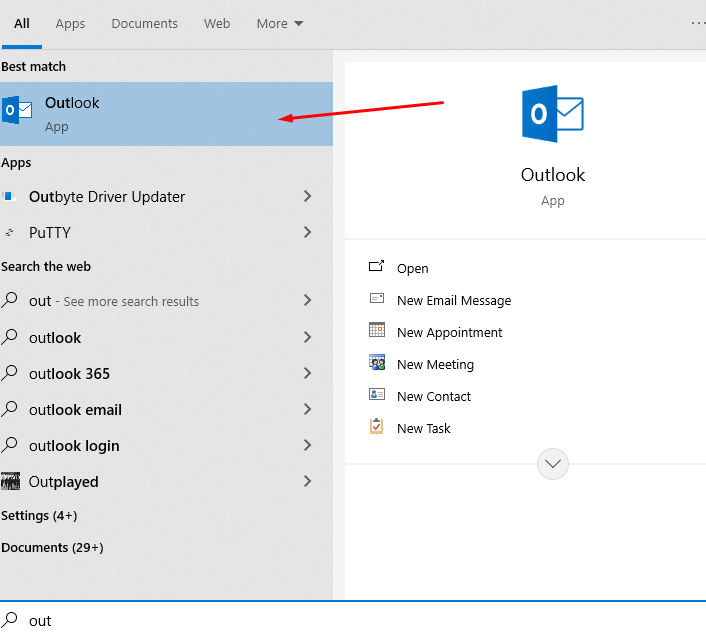Click magnifier icon beside 'outlook email'
Screen dimensions: 706x637
pos(9,409)
